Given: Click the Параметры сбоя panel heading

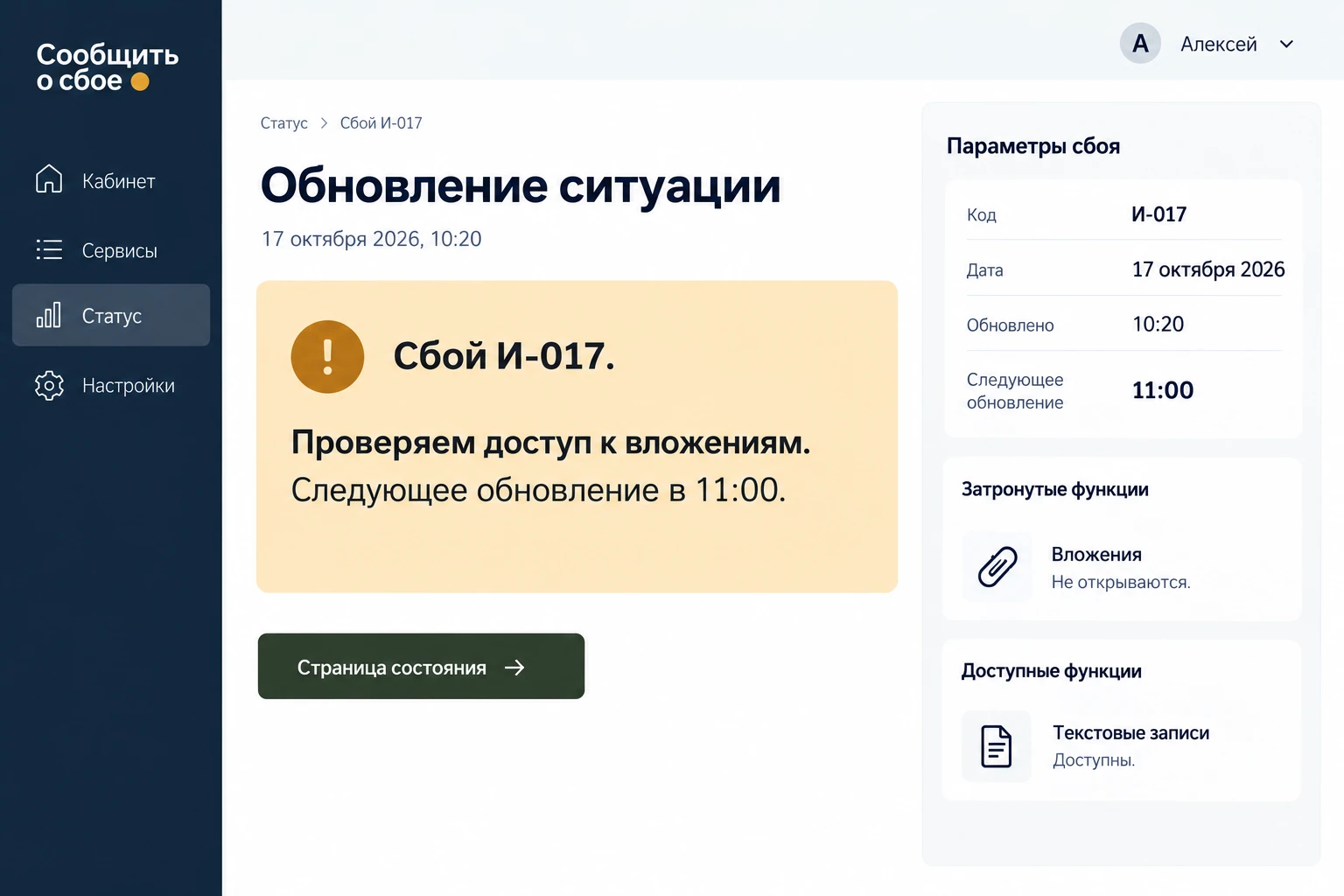Looking at the screenshot, I should [x=1033, y=146].
